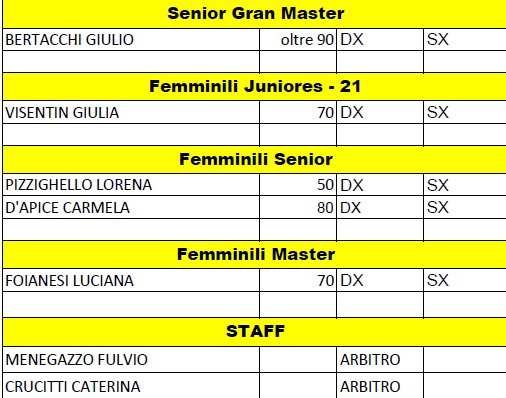Click the weight 80 cell for D'Apice

pos(298,207)
